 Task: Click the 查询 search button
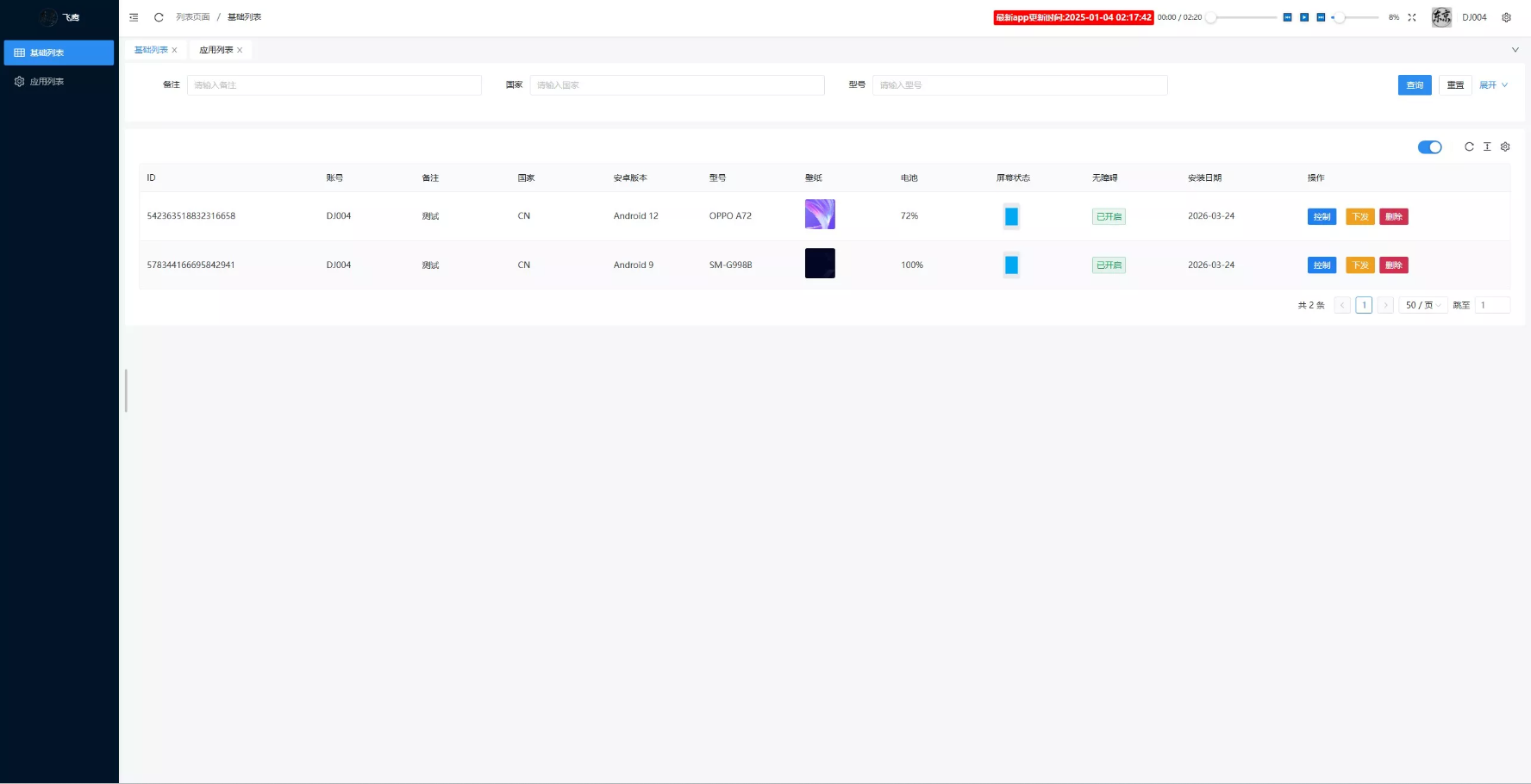(x=1415, y=85)
